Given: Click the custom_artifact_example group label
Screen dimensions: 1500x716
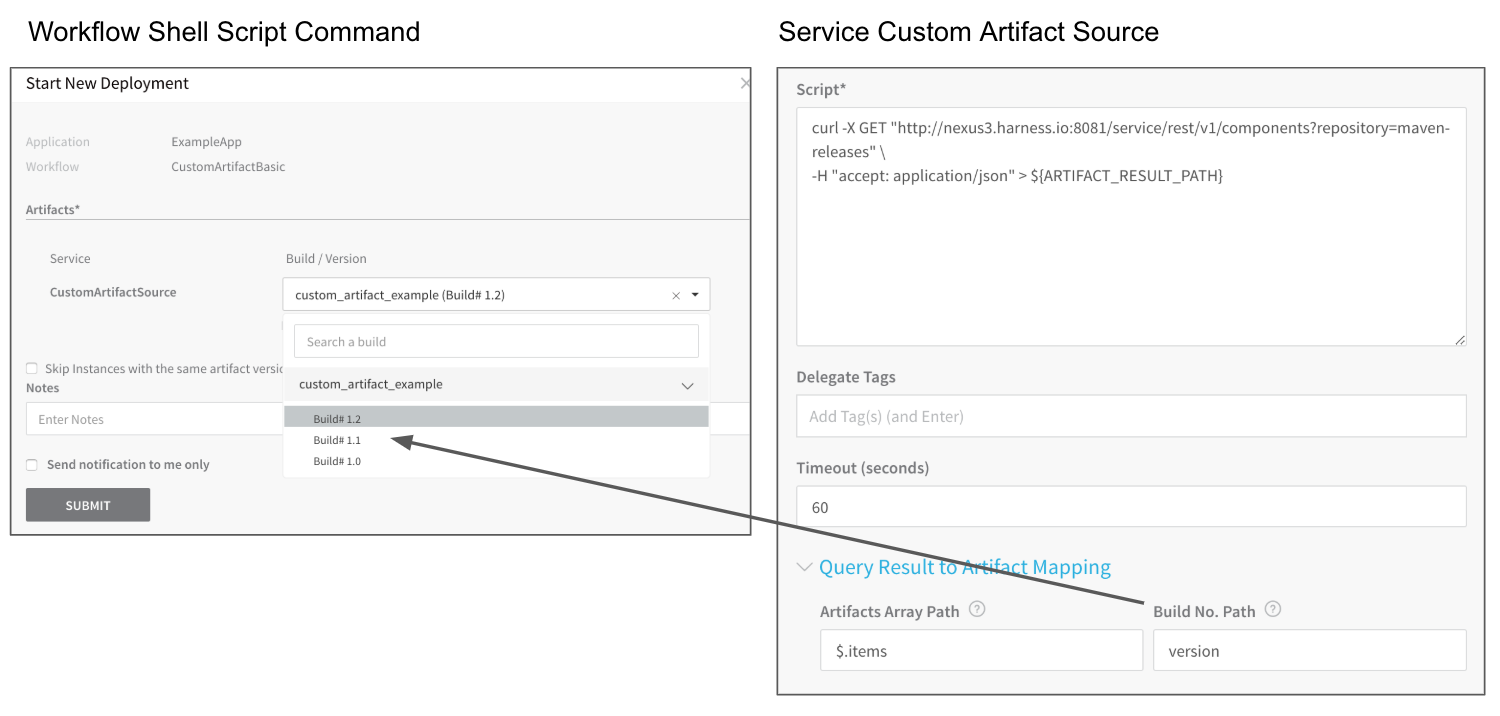Looking at the screenshot, I should point(371,384).
